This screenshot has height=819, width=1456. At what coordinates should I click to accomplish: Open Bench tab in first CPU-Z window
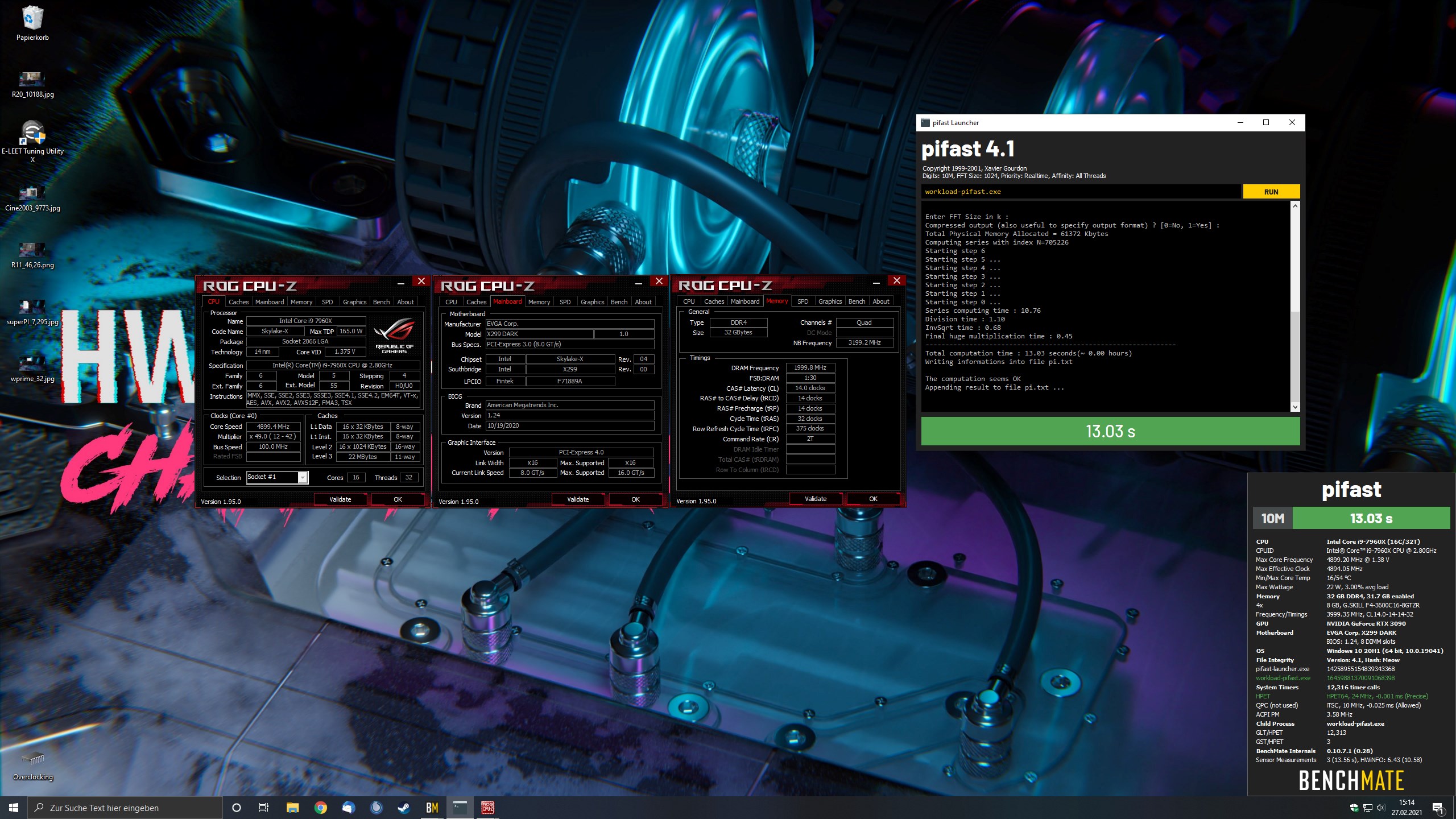click(x=381, y=302)
